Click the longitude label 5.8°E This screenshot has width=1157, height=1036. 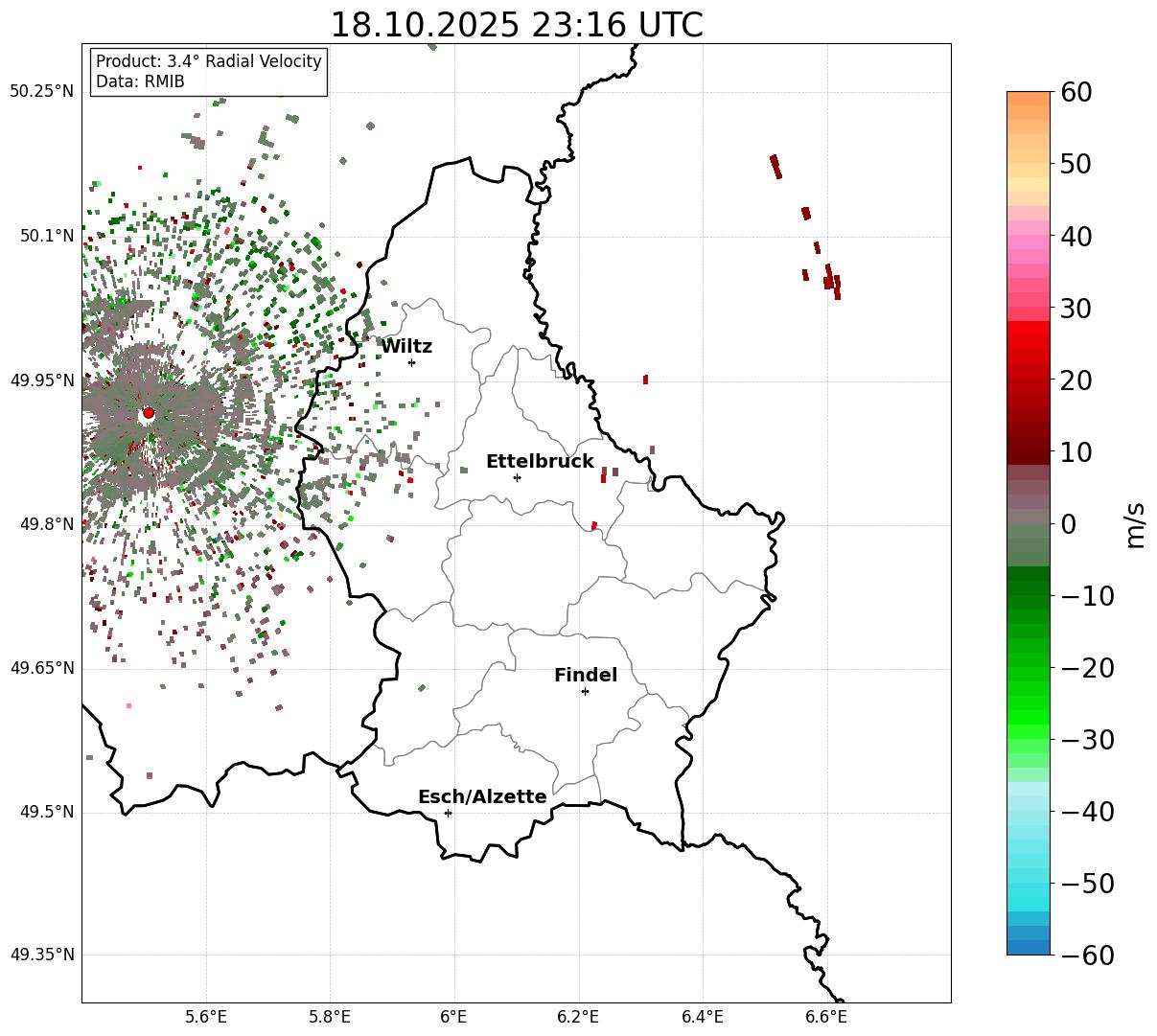330,1017
